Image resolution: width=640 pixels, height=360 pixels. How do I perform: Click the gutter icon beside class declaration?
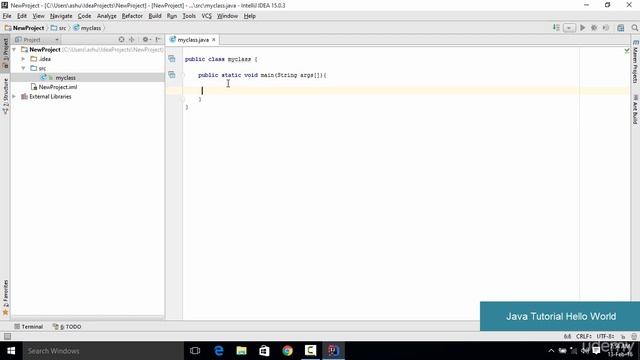click(x=172, y=59)
